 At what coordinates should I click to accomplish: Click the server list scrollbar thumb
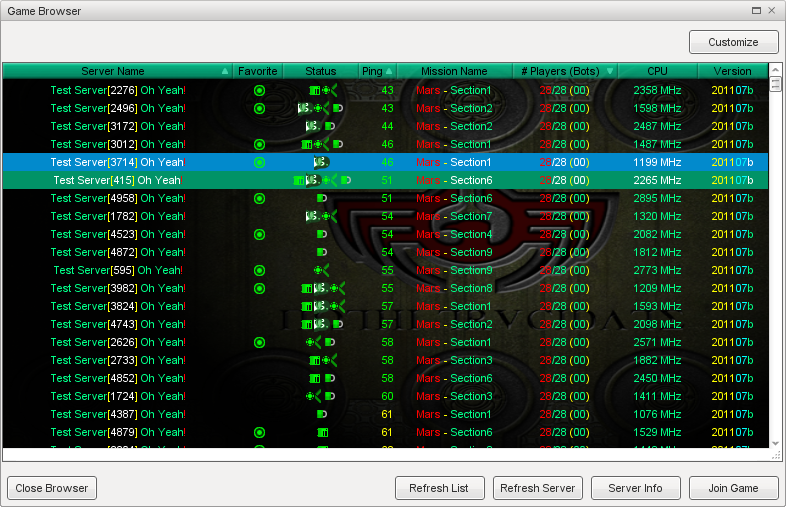tap(775, 84)
